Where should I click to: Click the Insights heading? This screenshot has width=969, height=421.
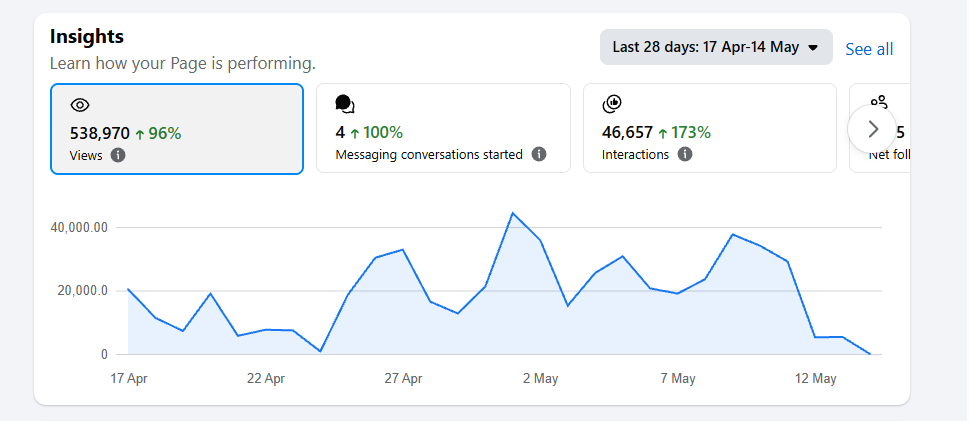pos(87,36)
